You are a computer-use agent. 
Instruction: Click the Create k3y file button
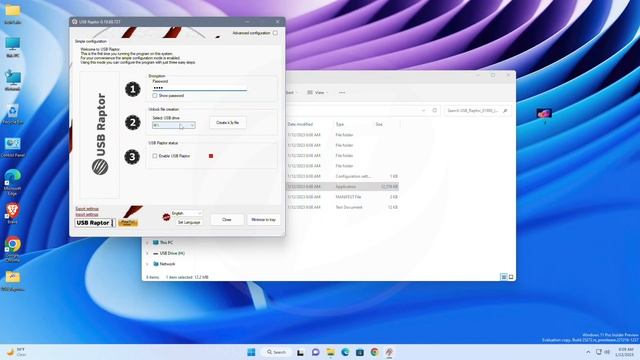tap(228, 122)
